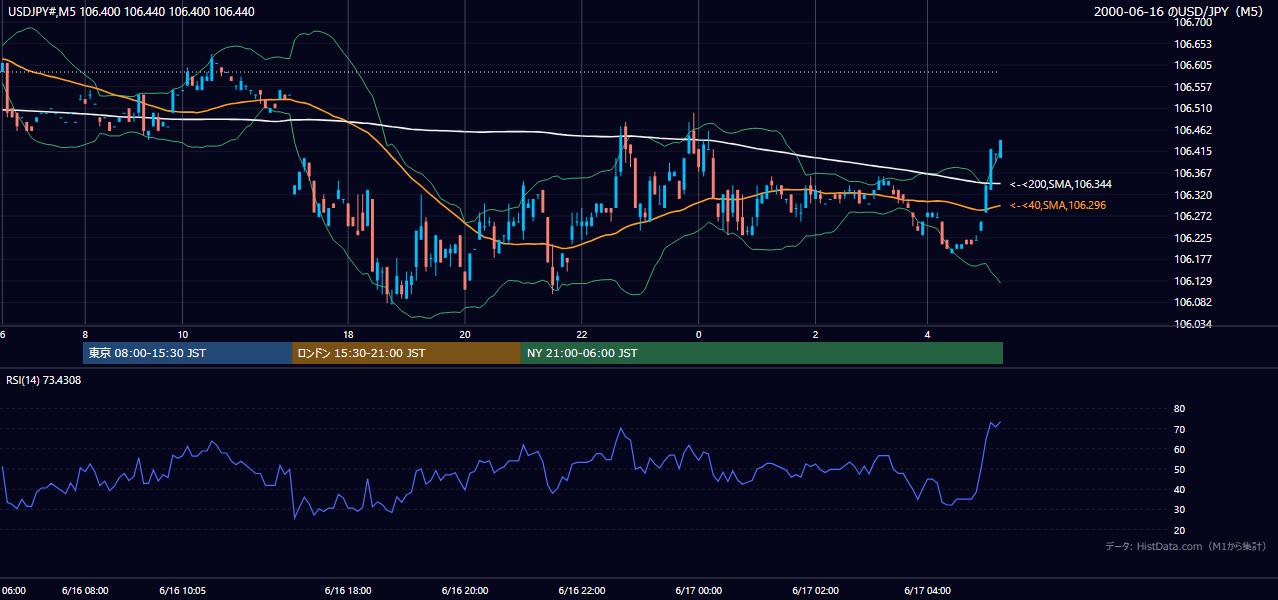Screen dimensions: 1278x600
Task: Click price axis value 106.177
Action: [1192, 259]
